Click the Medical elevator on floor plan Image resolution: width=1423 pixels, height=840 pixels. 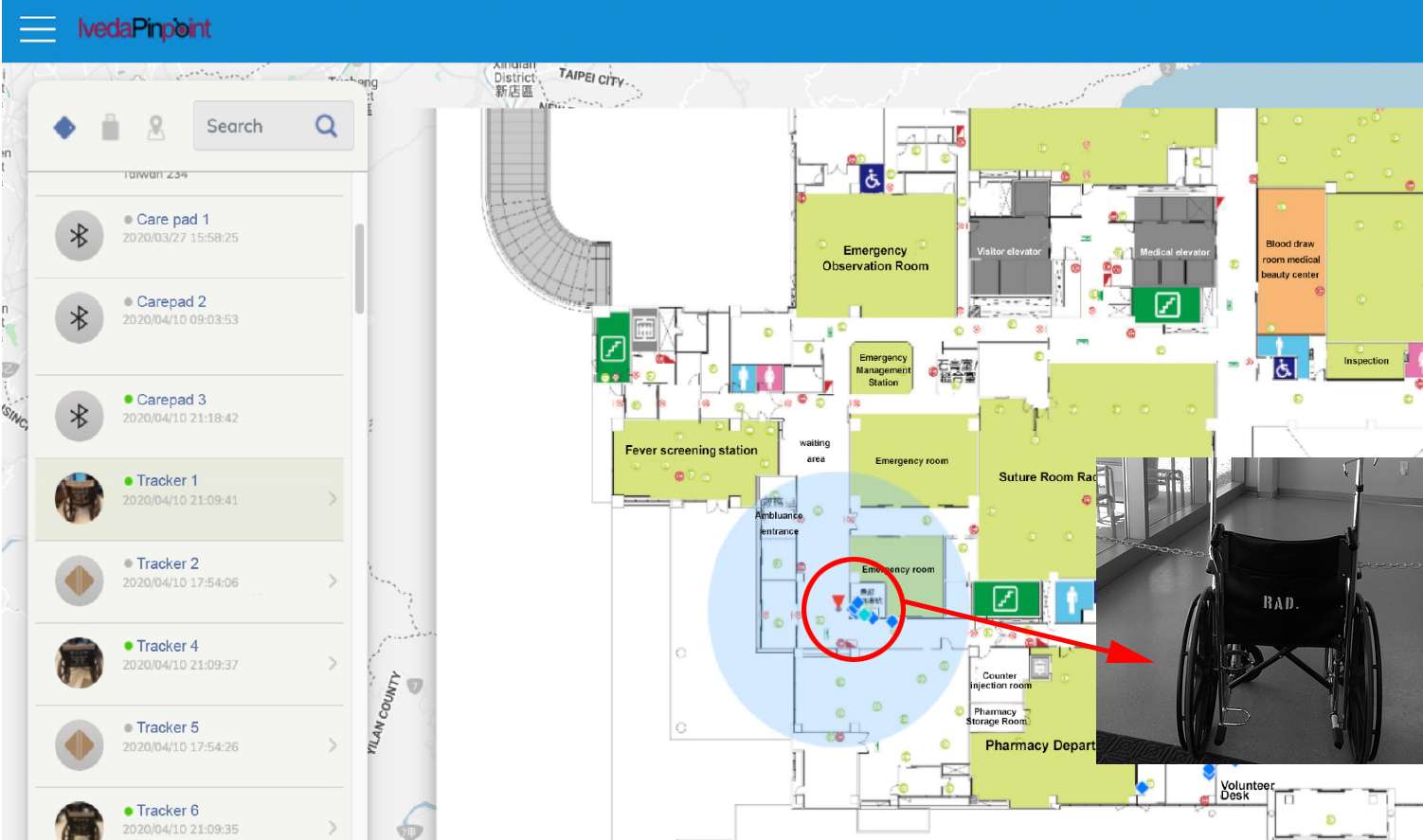pyautogui.click(x=1174, y=252)
